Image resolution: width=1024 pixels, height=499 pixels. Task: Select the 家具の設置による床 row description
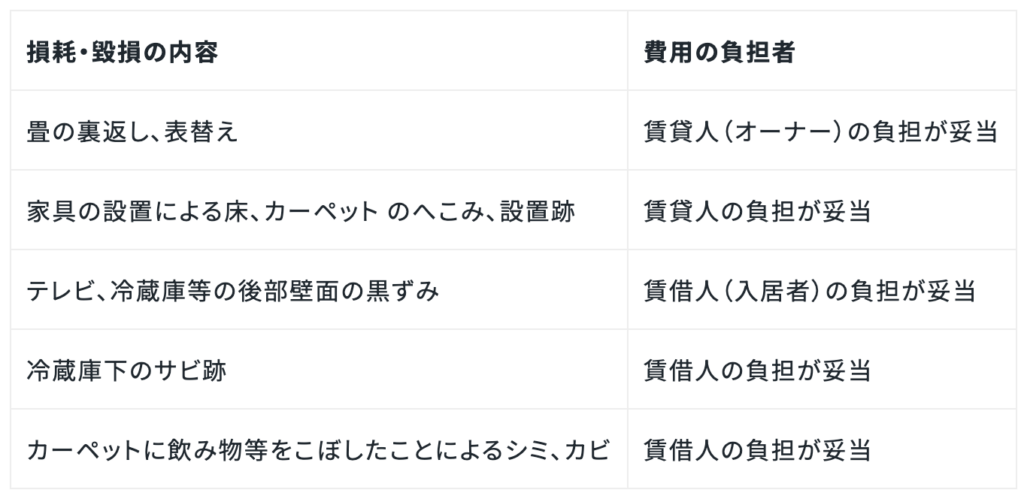pos(300,212)
